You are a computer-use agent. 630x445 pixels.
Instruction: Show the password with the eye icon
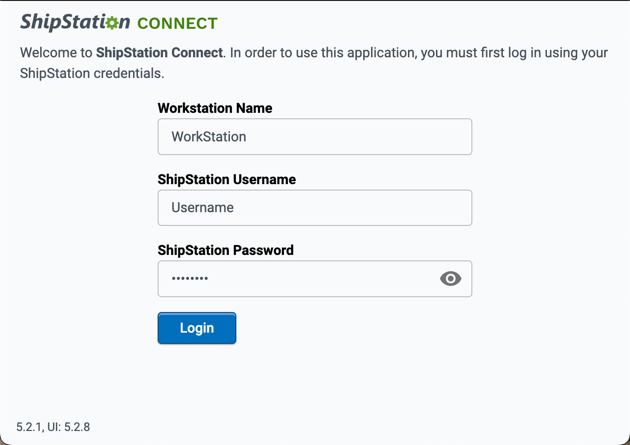click(x=450, y=279)
